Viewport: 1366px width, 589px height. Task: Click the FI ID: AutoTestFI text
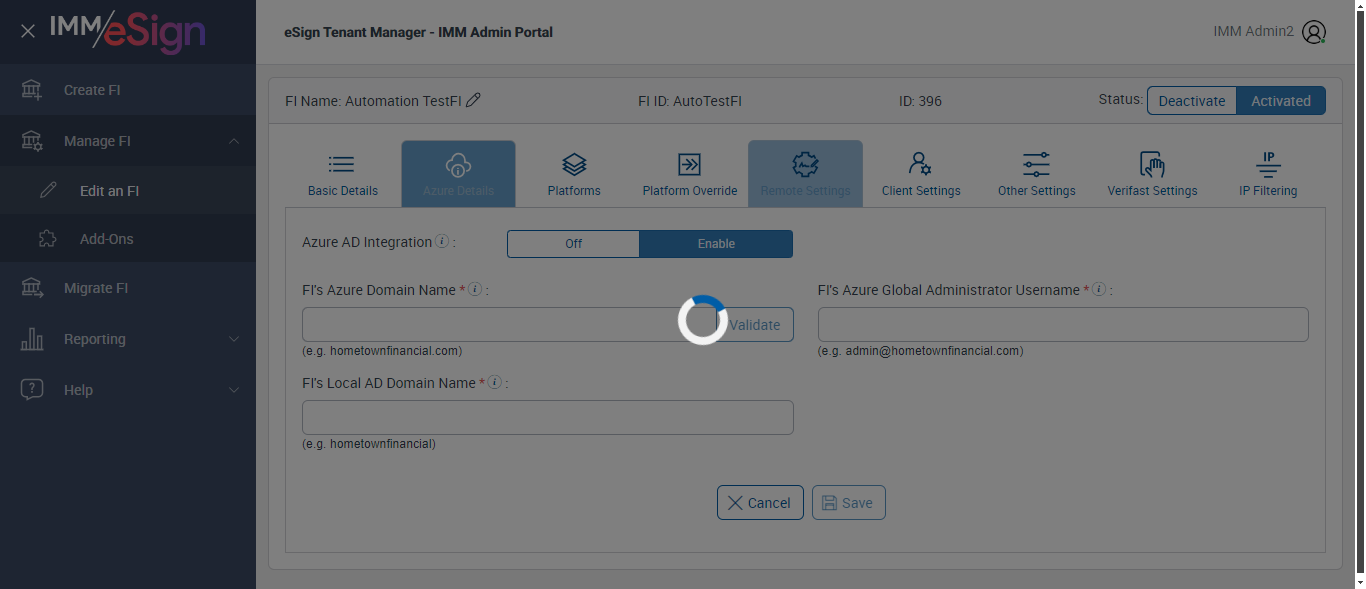click(690, 101)
